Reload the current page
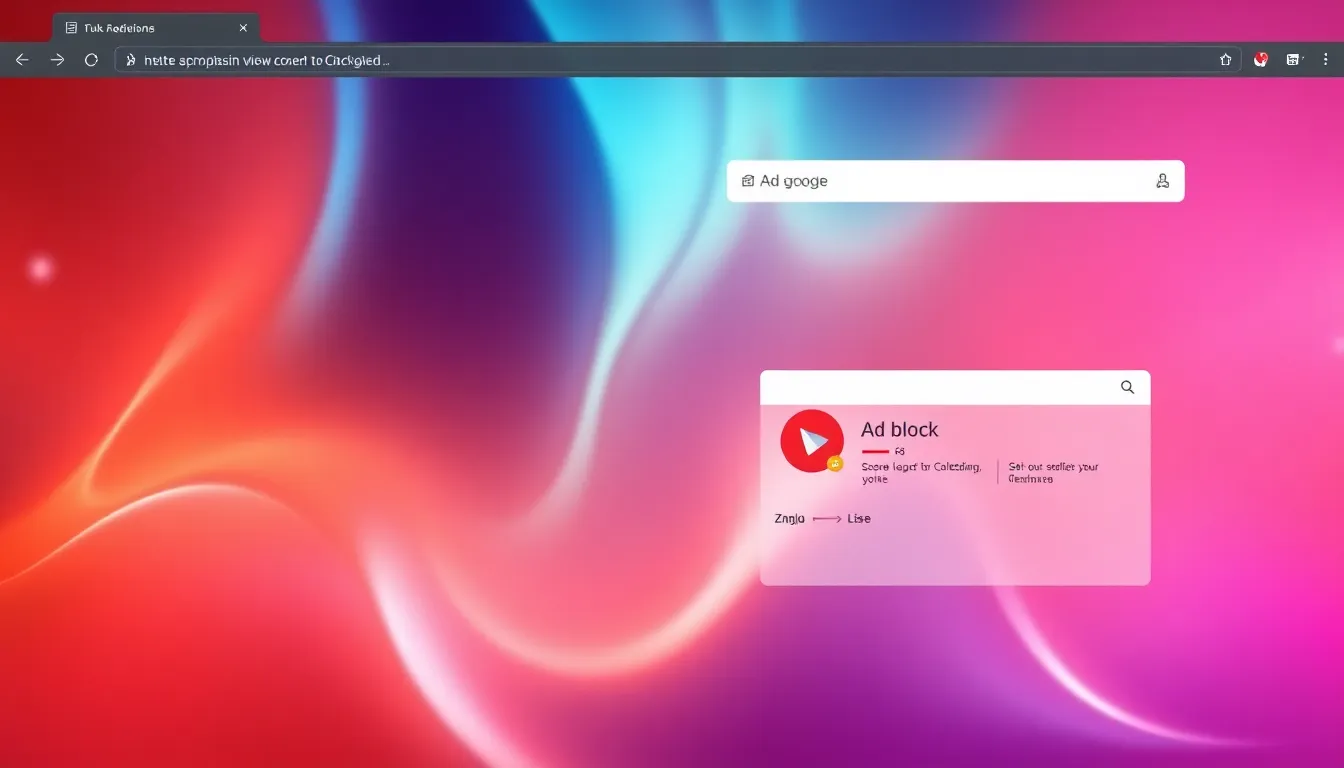1344x768 pixels. point(91,60)
